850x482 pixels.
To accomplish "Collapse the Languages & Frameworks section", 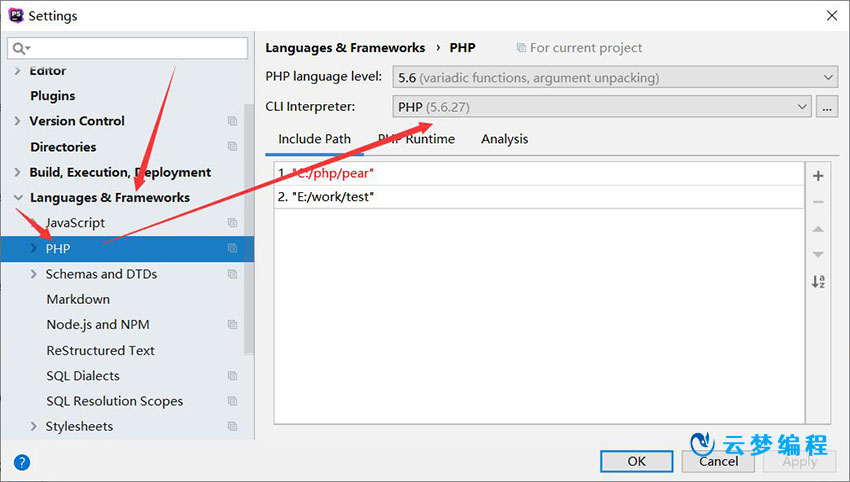I will 18,198.
